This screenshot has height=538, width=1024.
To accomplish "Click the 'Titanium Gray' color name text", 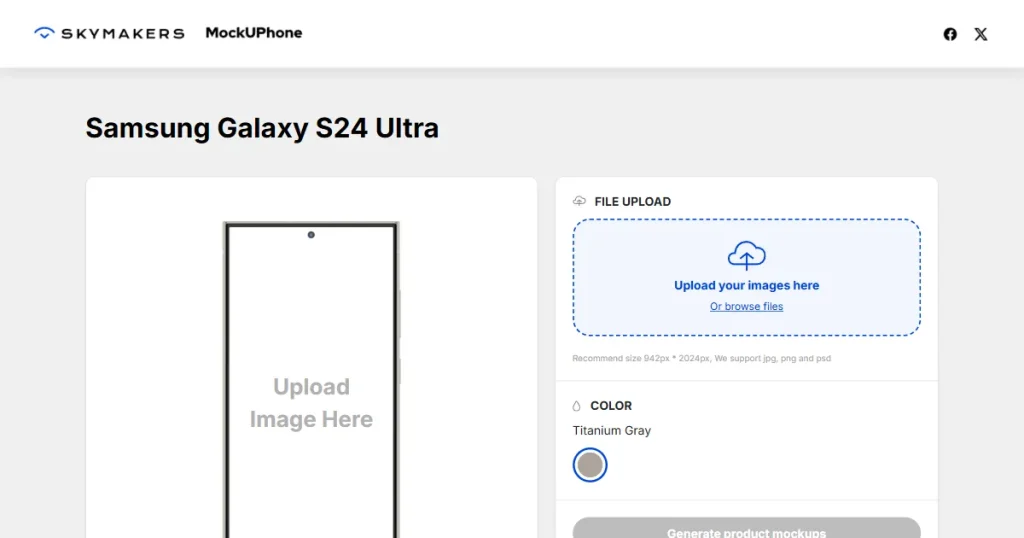I will (612, 431).
